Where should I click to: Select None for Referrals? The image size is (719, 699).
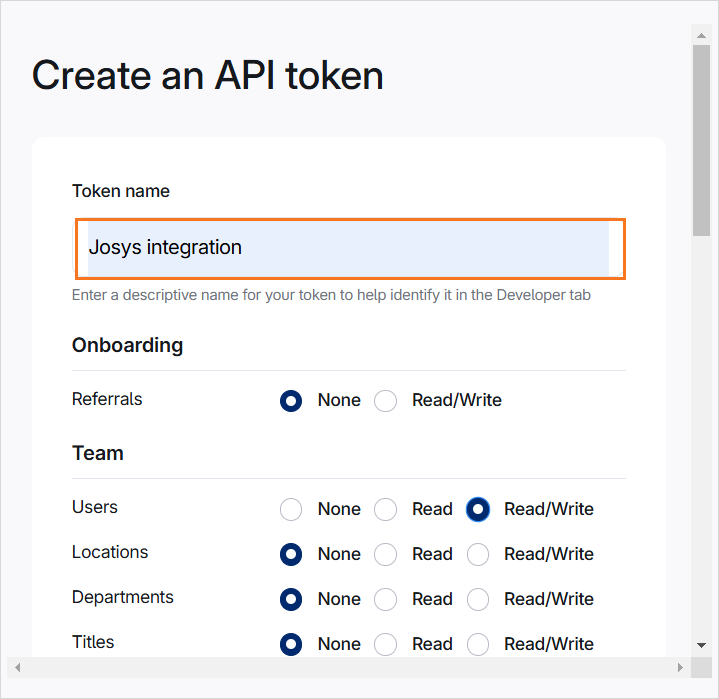coord(291,401)
